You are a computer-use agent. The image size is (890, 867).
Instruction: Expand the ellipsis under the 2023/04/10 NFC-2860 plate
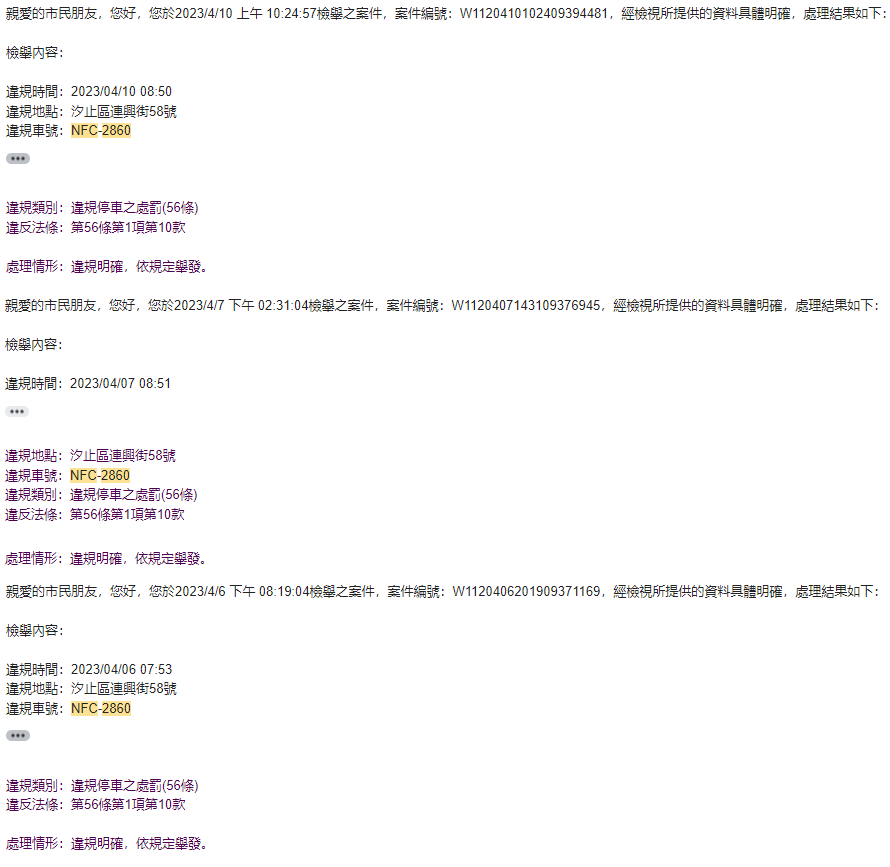(x=18, y=158)
